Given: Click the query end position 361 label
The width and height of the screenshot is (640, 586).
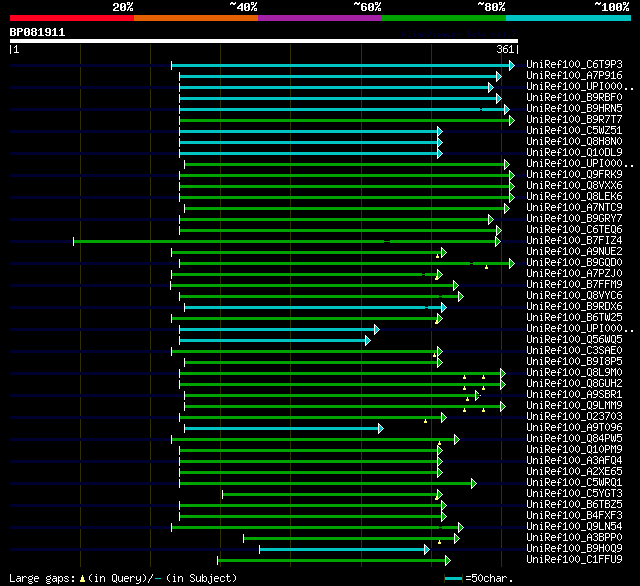Looking at the screenshot, I should pos(505,49).
